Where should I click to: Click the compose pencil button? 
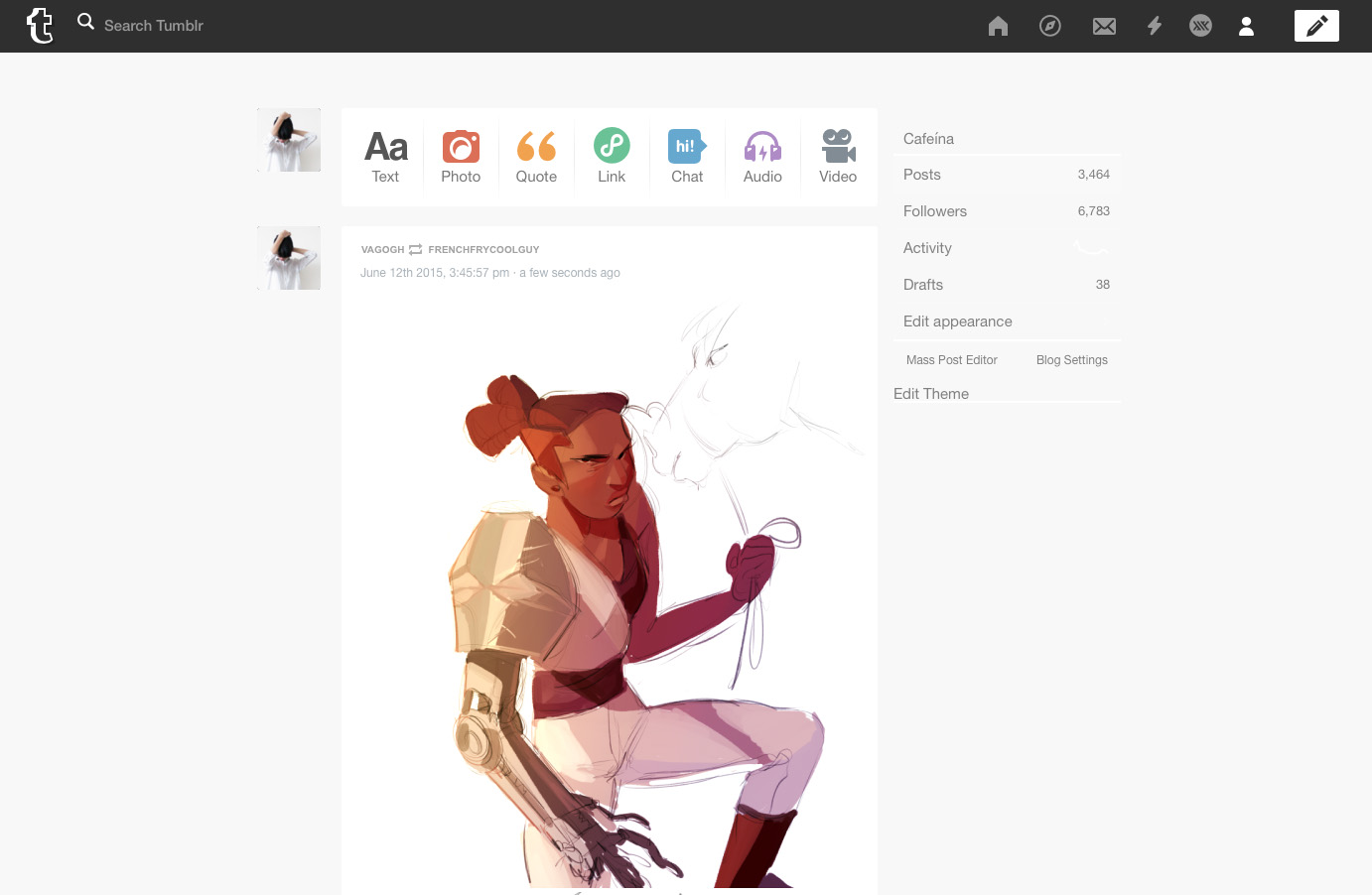tap(1316, 26)
